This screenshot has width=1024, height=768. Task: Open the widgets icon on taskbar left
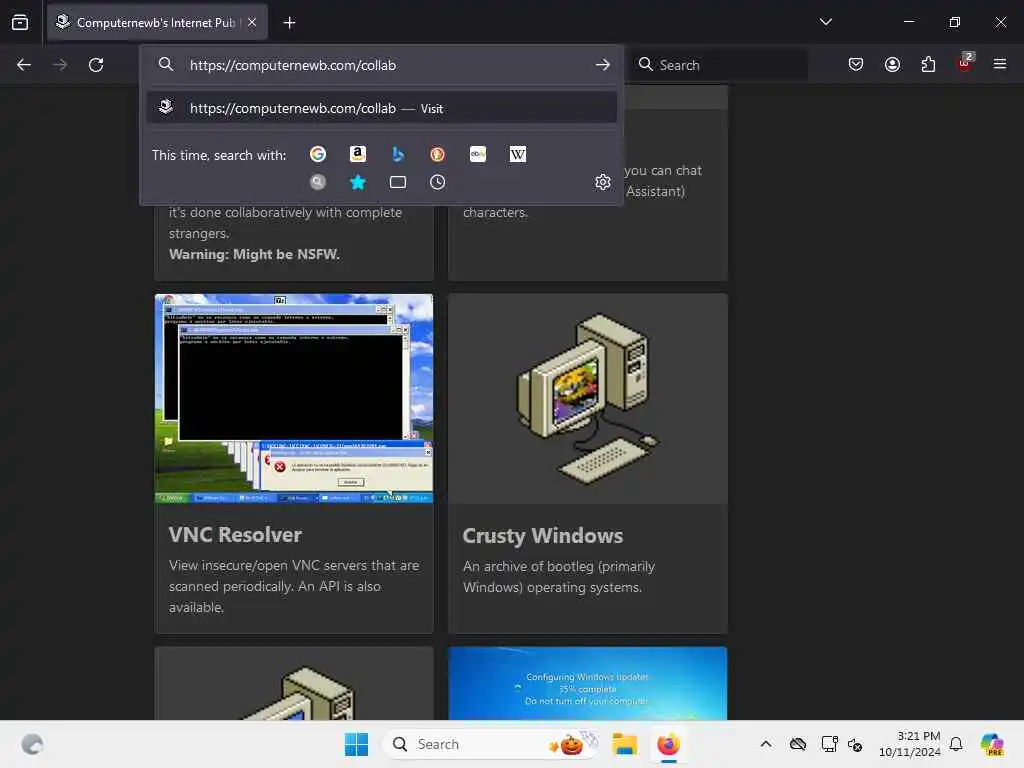32,744
